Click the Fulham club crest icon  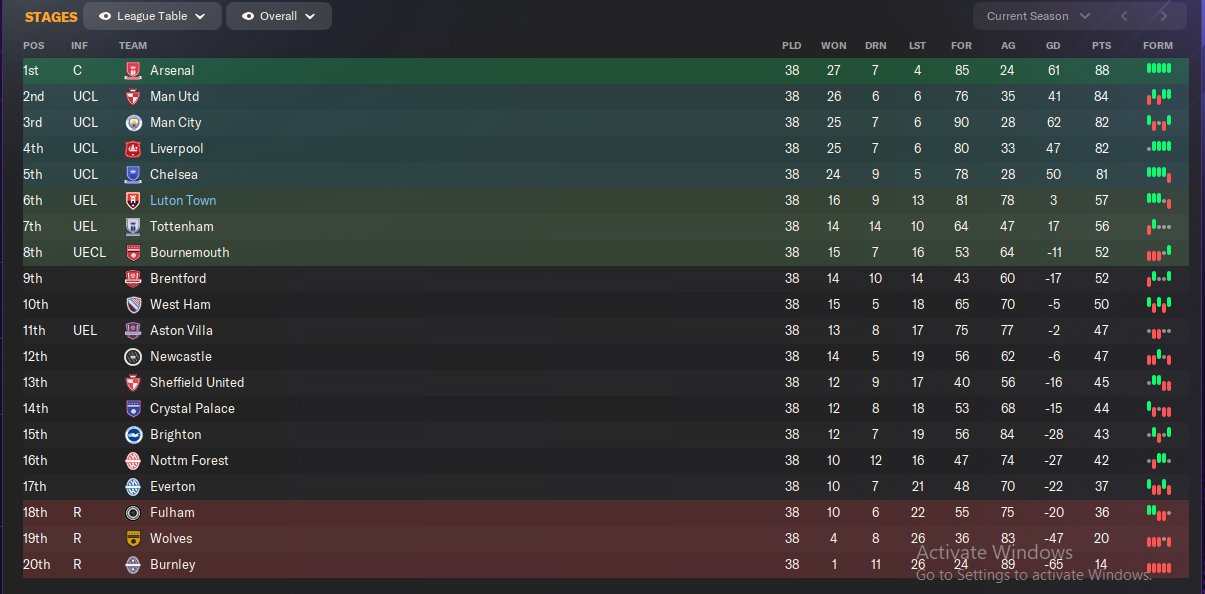pyautogui.click(x=133, y=513)
